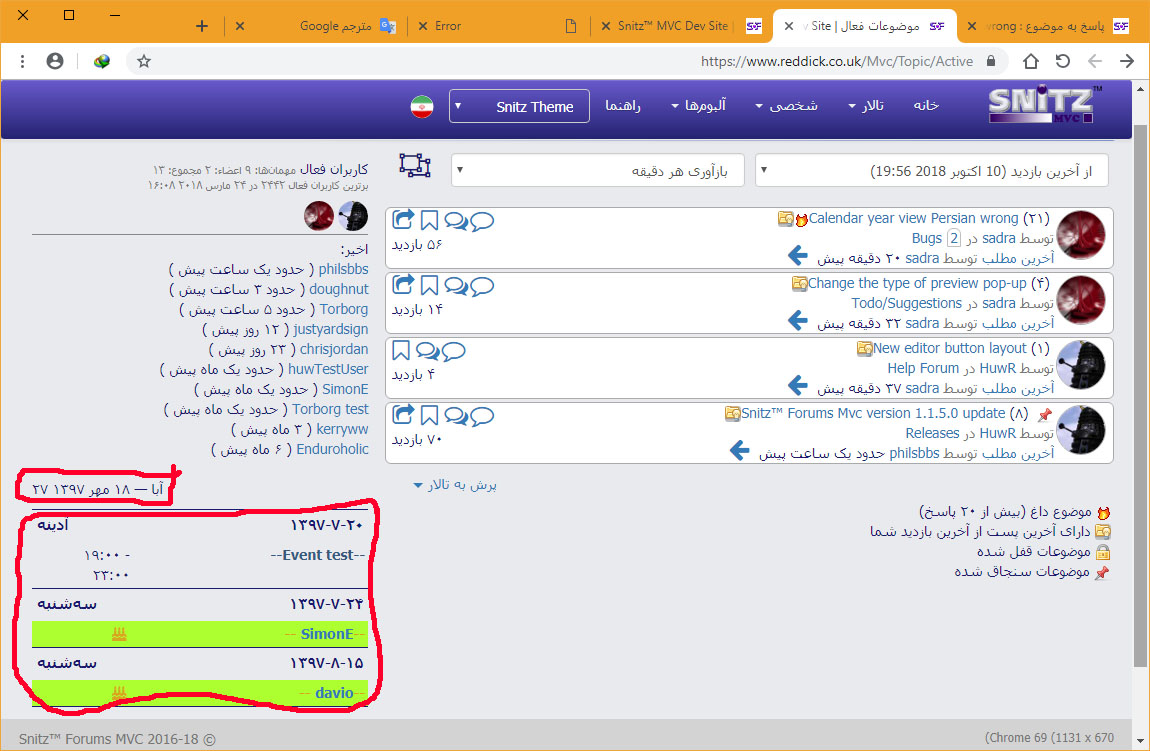Click the selection-box icon beside the refresh dropdown
1150x751 pixels.
tap(414, 166)
